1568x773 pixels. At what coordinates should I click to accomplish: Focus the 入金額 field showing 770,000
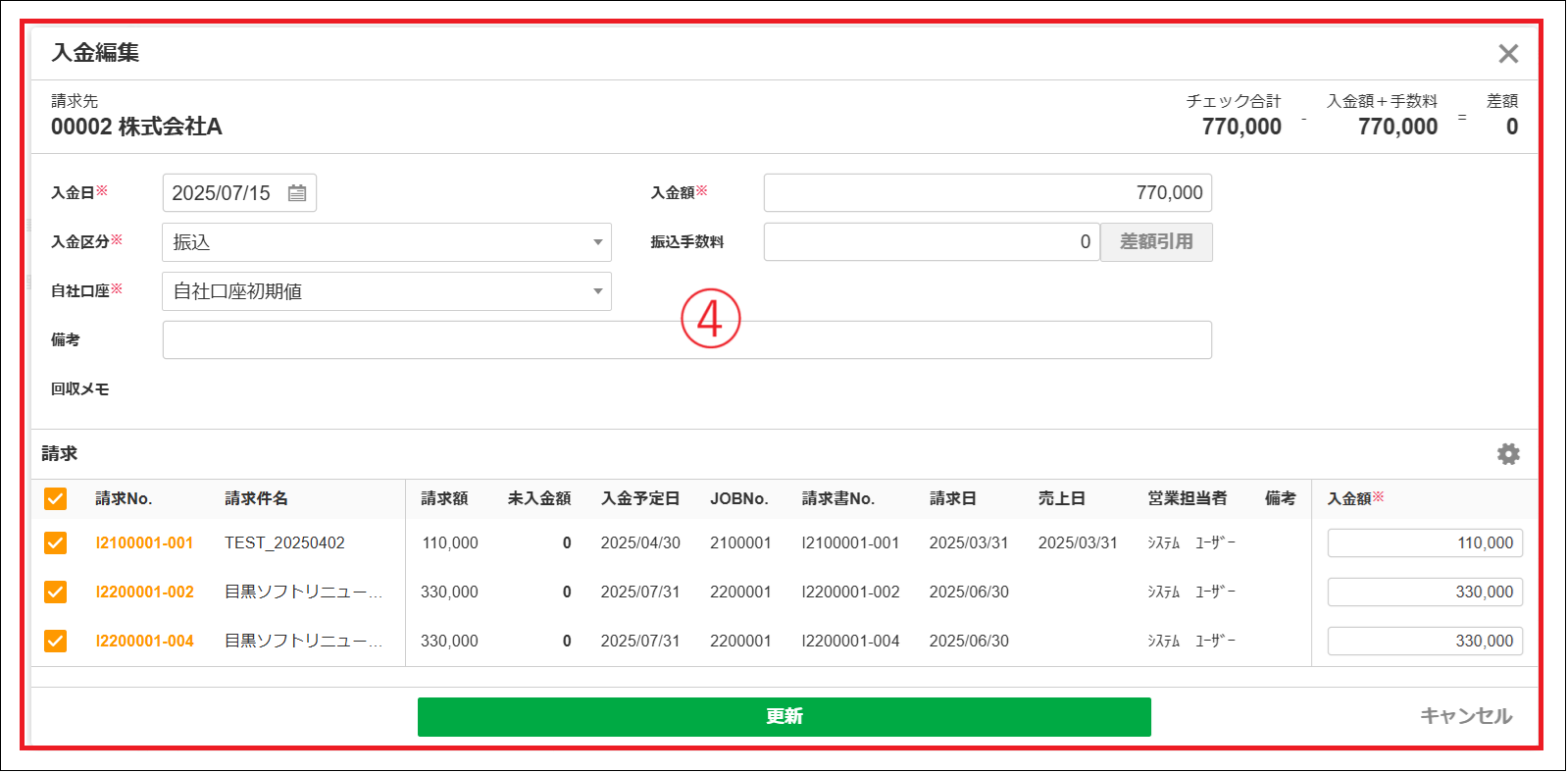(986, 193)
